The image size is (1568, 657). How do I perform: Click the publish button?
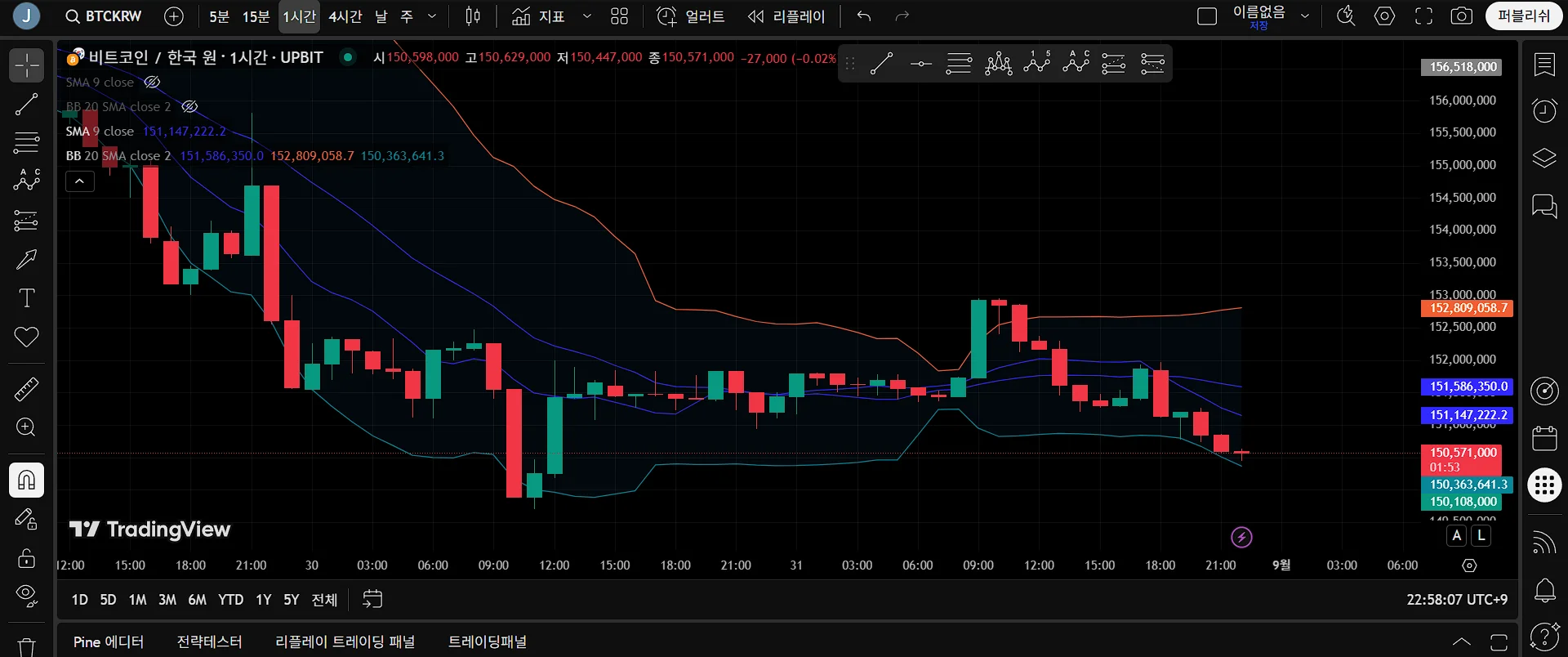pyautogui.click(x=1523, y=16)
